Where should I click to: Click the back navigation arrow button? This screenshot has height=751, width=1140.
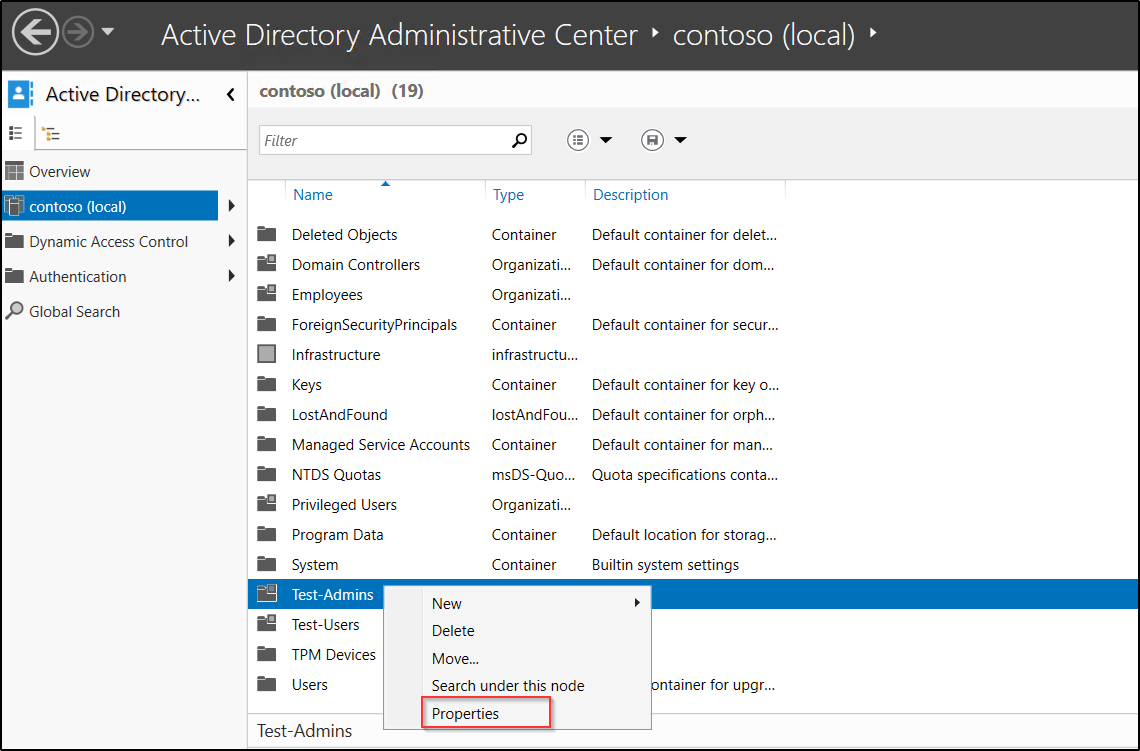[35, 34]
